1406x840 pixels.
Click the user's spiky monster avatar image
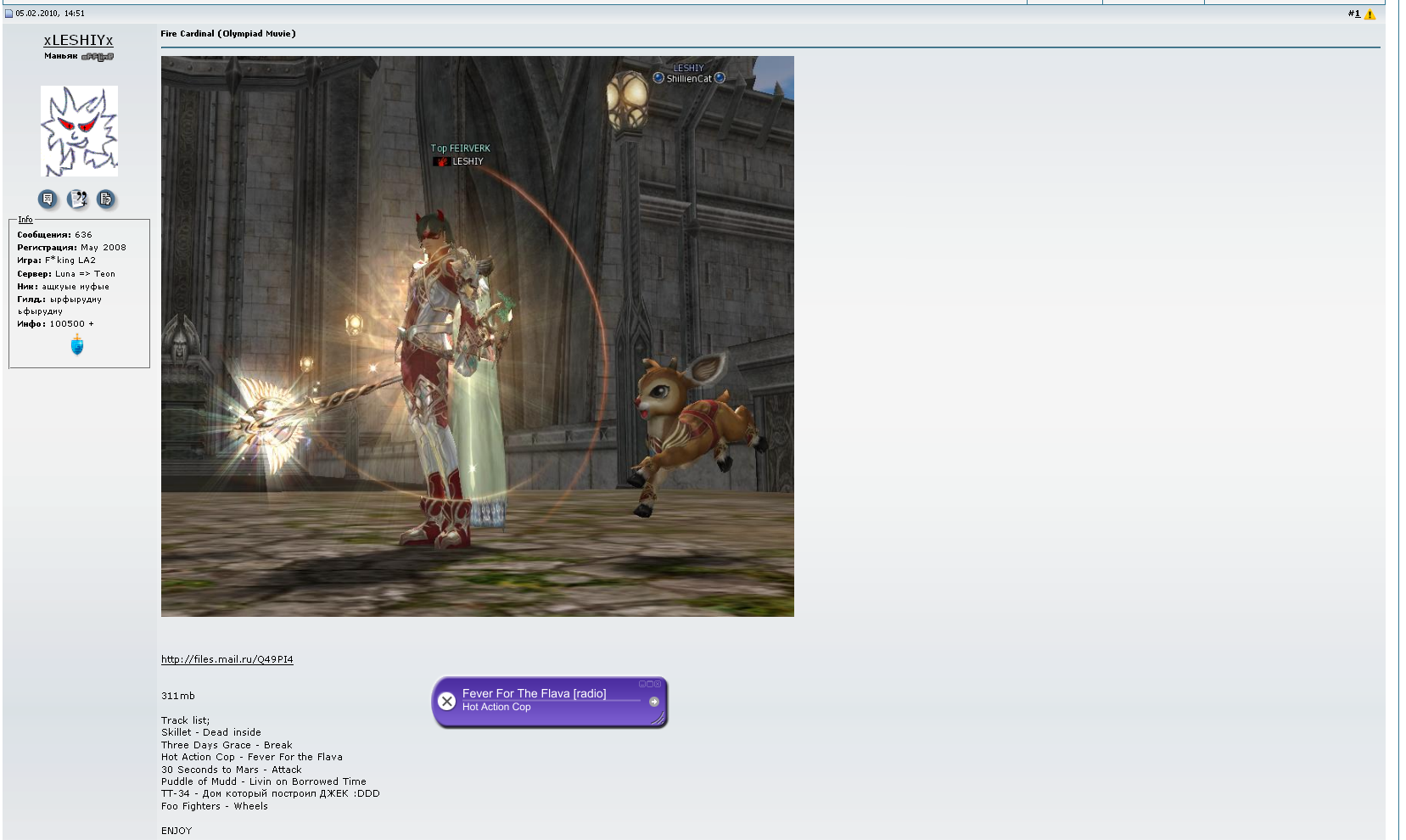79,131
